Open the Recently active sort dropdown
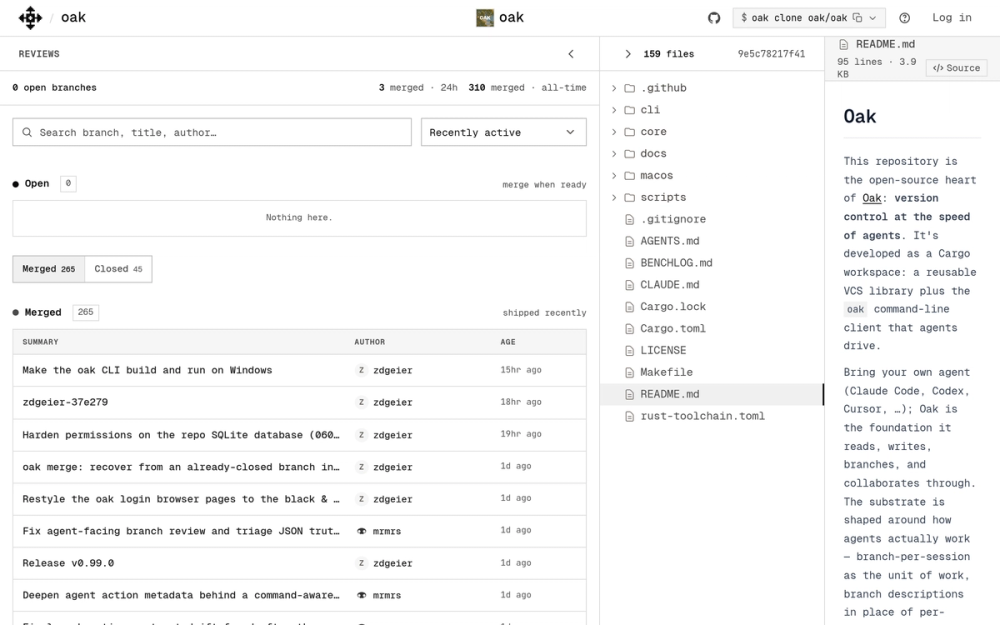The height and width of the screenshot is (625, 1000). pos(503,132)
